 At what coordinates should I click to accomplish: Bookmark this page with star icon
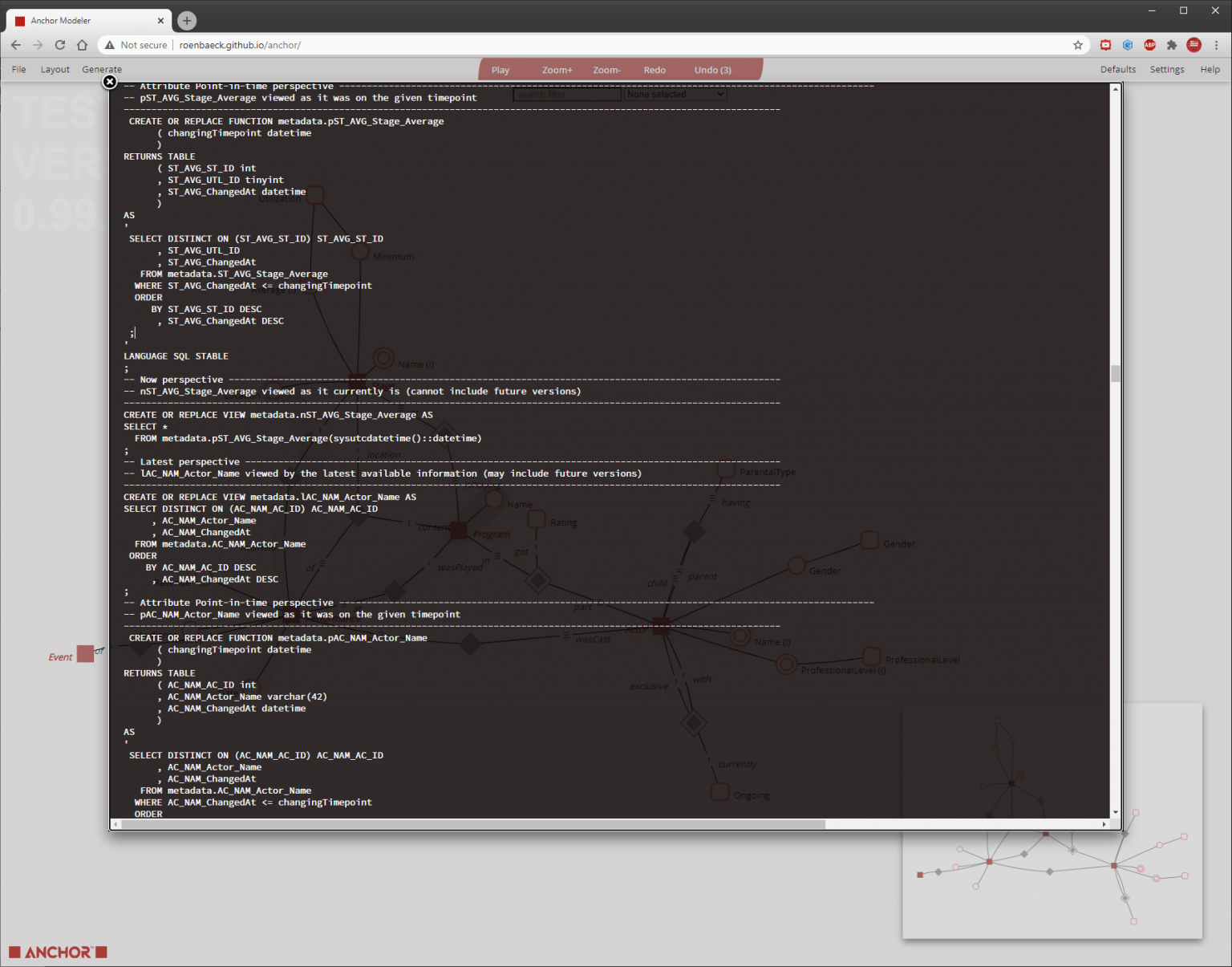[x=1078, y=45]
